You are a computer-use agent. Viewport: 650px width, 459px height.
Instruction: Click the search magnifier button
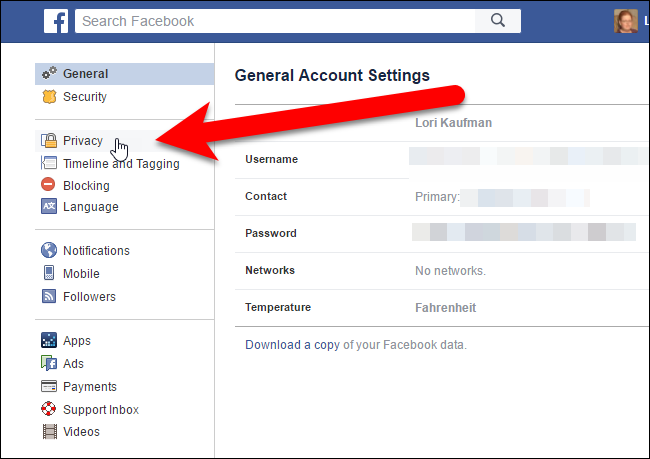click(497, 20)
